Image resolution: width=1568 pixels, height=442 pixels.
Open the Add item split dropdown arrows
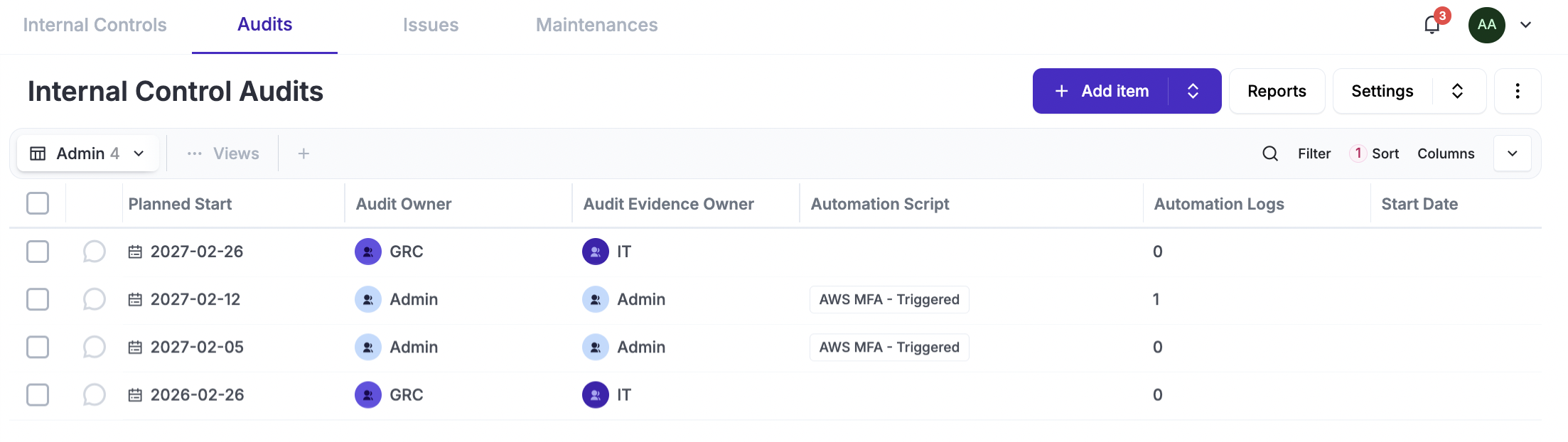[x=1193, y=91]
